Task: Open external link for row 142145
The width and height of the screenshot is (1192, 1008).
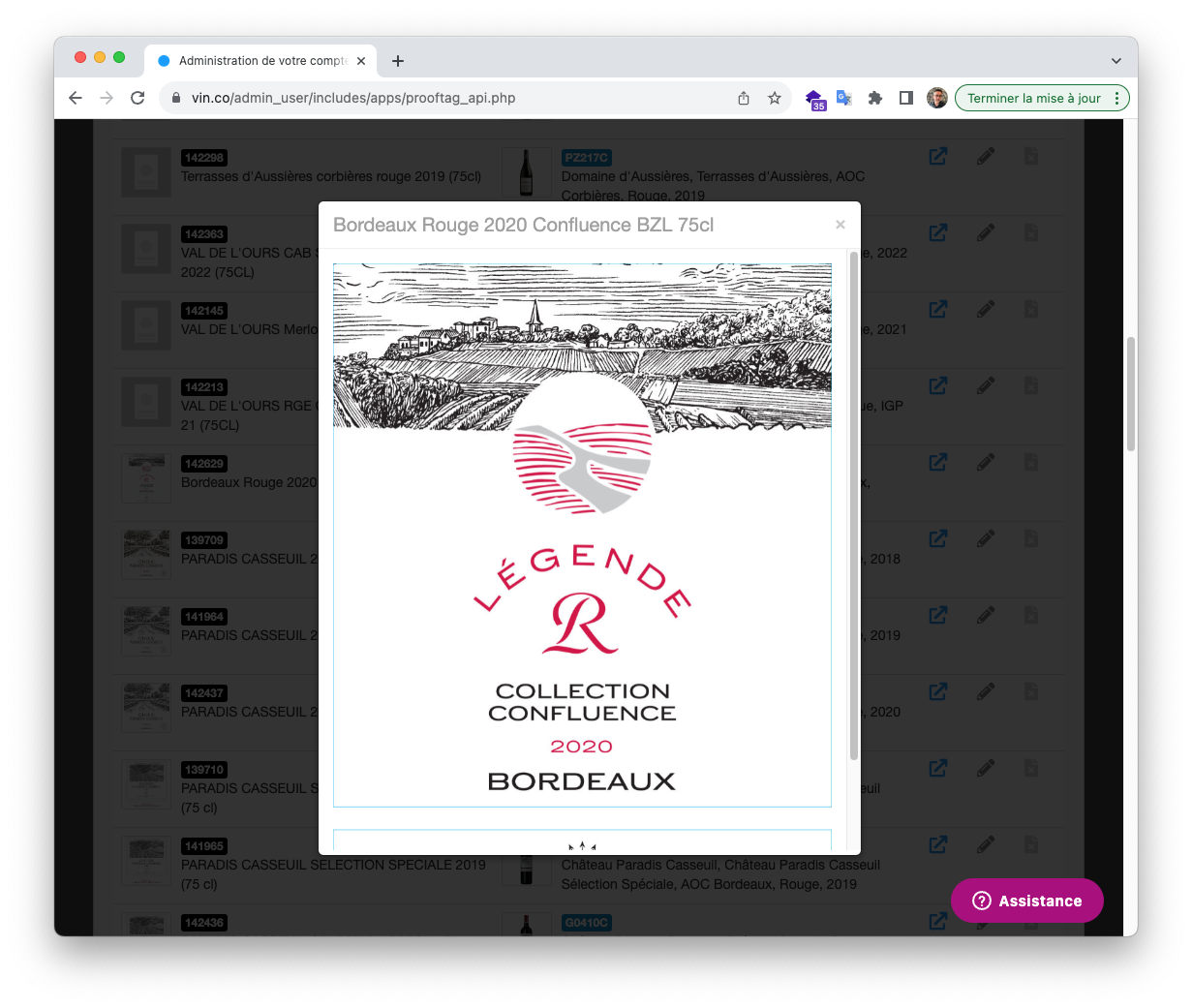Action: (938, 309)
